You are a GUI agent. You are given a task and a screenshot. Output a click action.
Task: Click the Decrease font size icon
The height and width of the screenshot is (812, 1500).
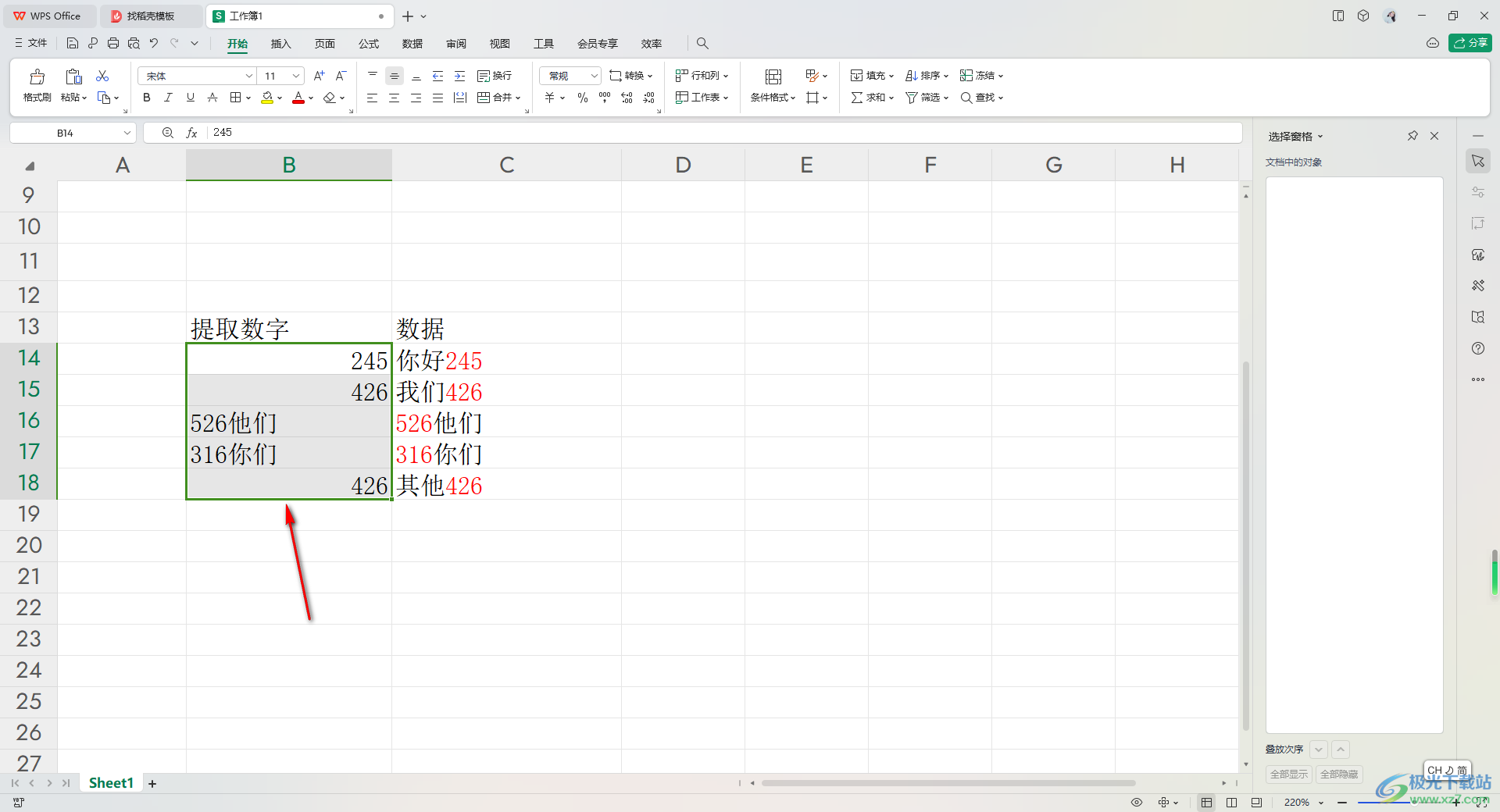pos(341,76)
